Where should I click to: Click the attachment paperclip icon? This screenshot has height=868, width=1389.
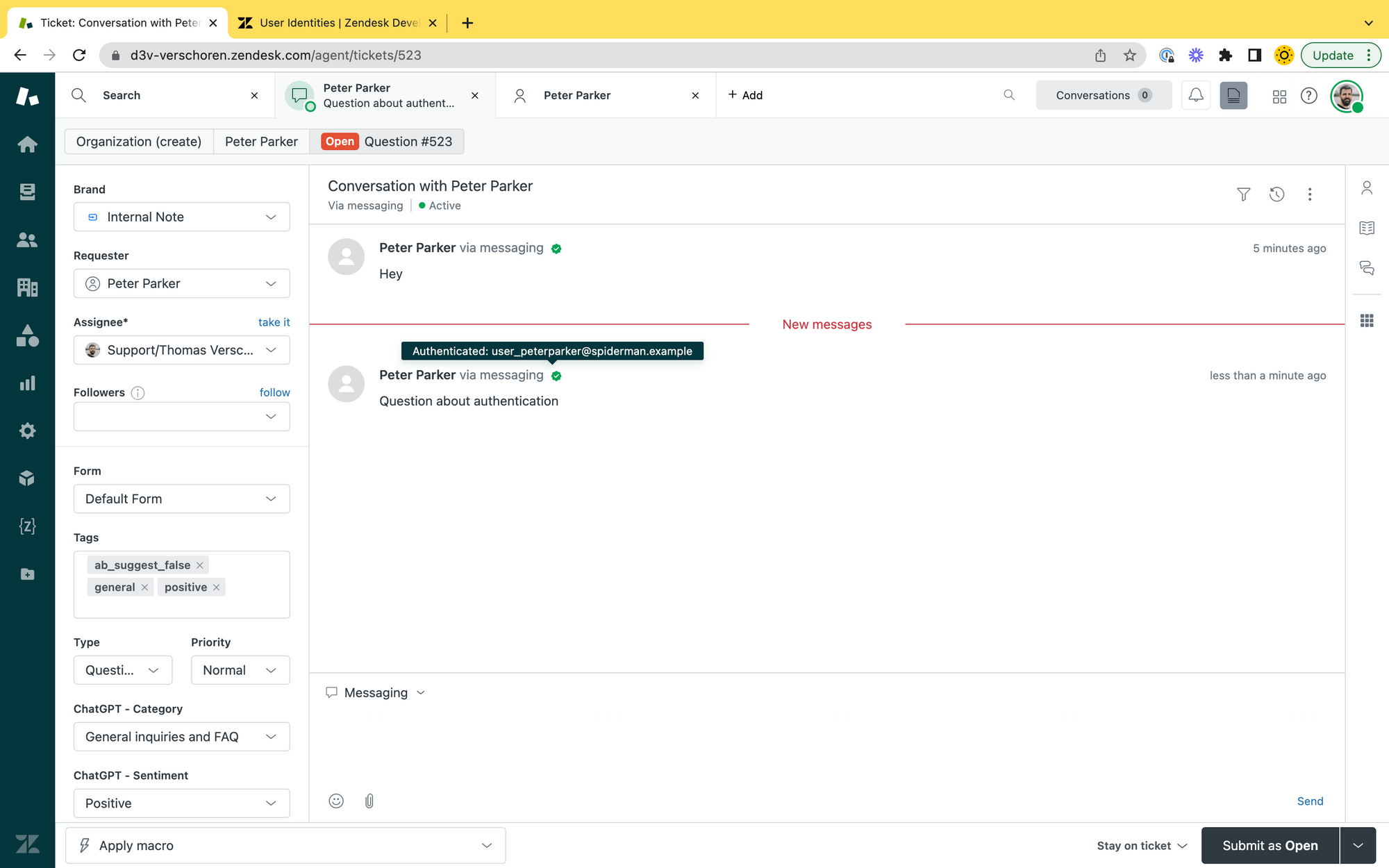369,801
